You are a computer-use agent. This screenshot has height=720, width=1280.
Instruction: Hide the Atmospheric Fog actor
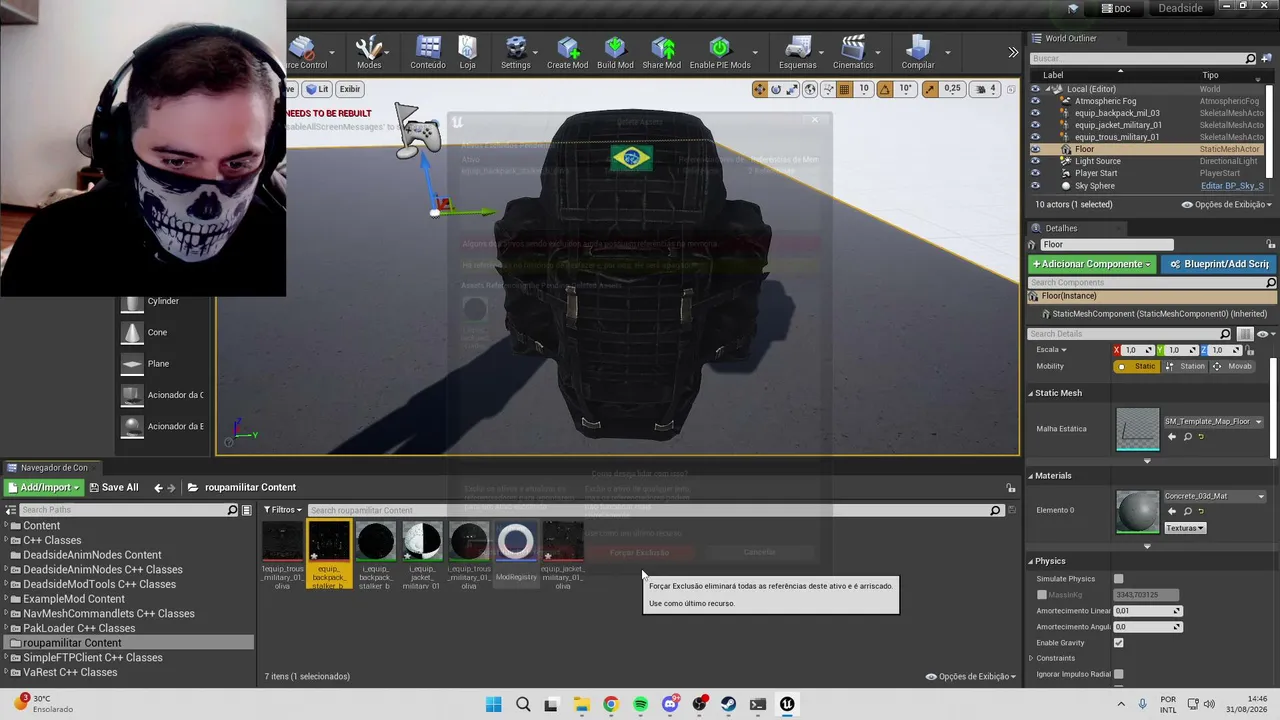pyautogui.click(x=1035, y=101)
